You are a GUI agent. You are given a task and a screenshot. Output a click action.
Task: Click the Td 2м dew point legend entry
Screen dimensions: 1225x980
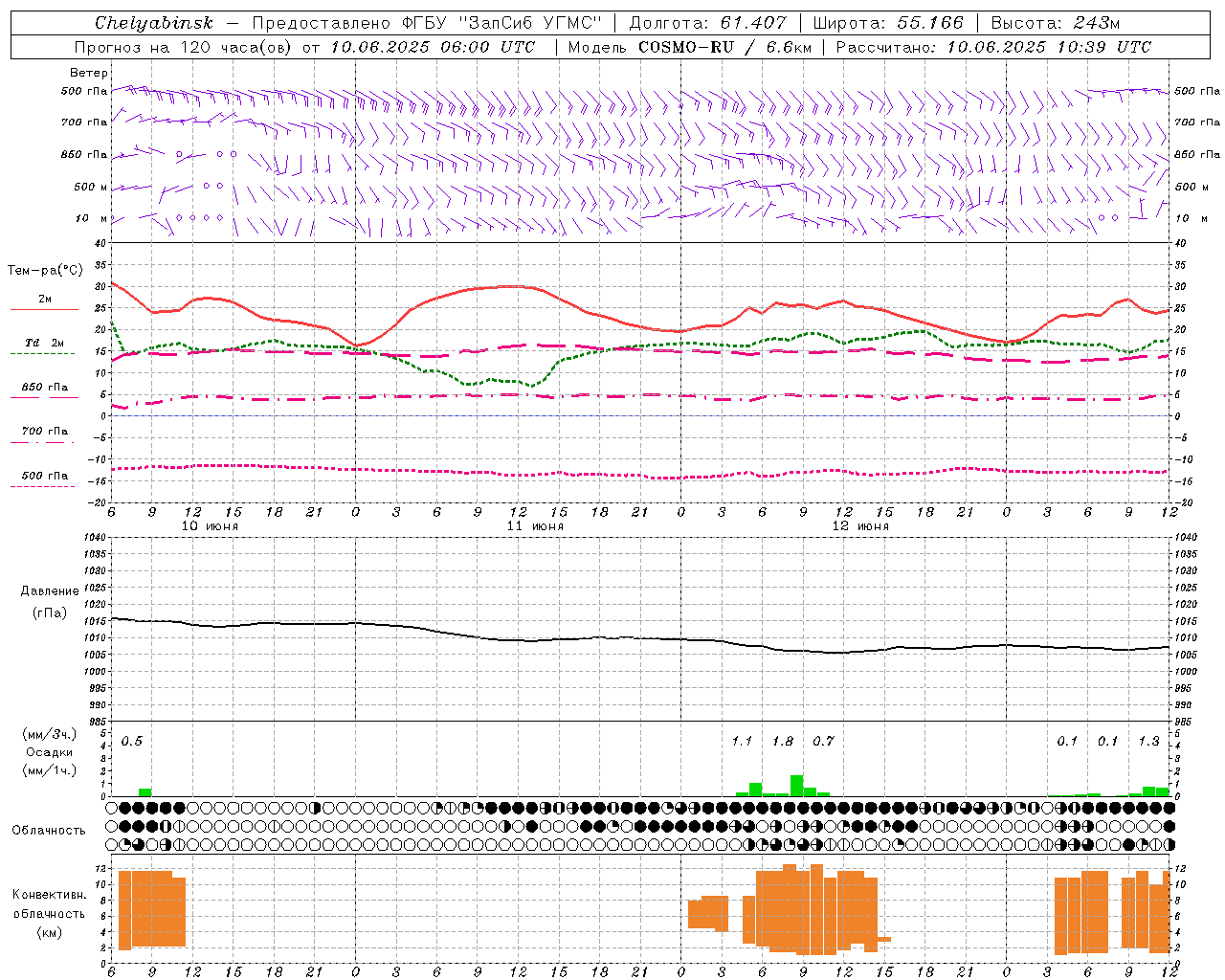click(45, 343)
